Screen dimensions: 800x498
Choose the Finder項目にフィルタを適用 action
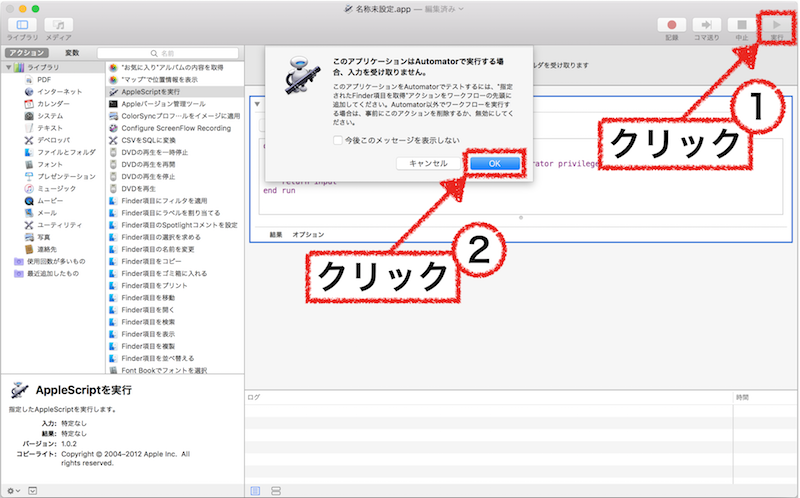(174, 201)
